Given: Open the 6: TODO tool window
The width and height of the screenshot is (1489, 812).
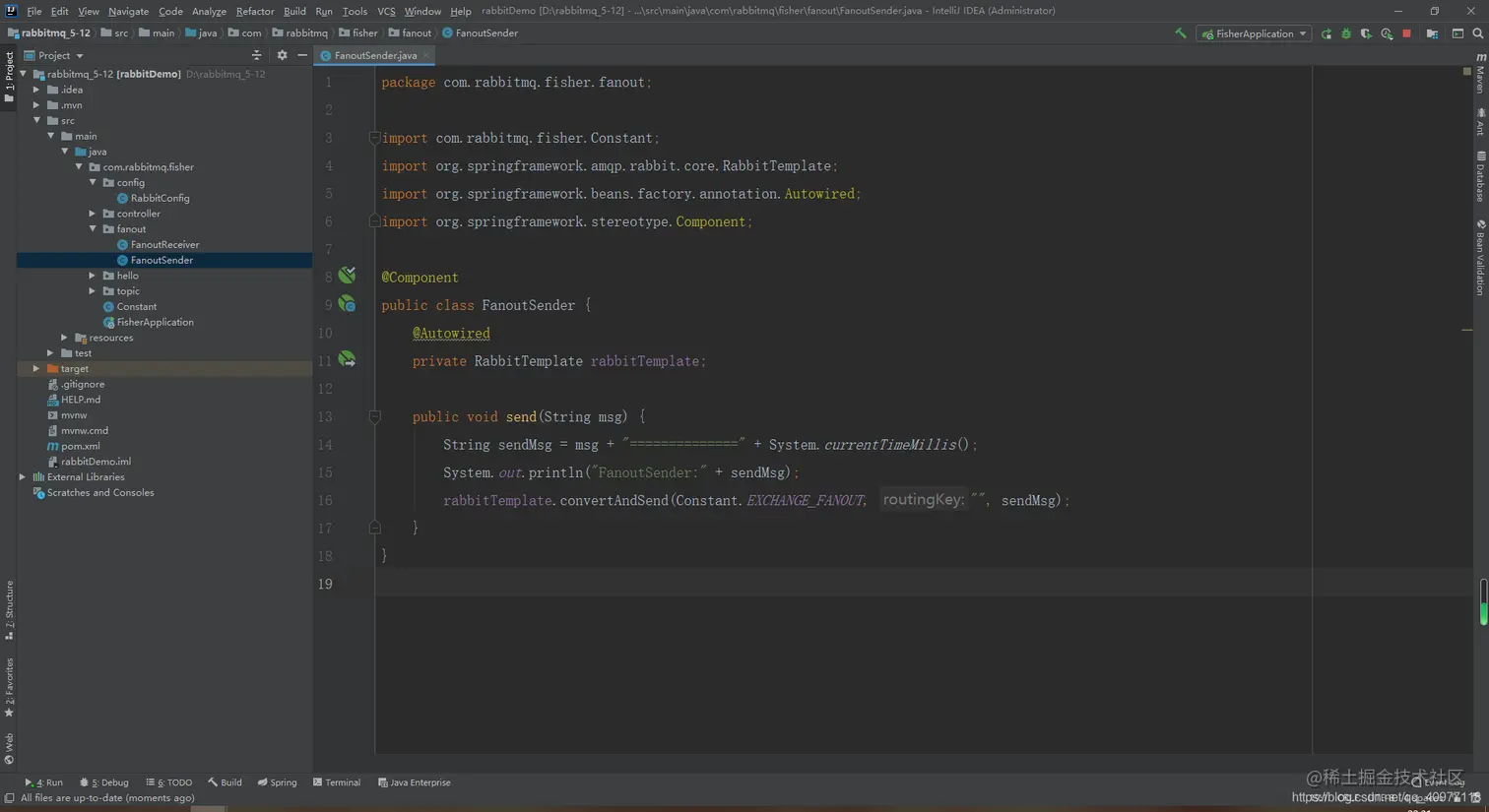Looking at the screenshot, I should click(169, 782).
